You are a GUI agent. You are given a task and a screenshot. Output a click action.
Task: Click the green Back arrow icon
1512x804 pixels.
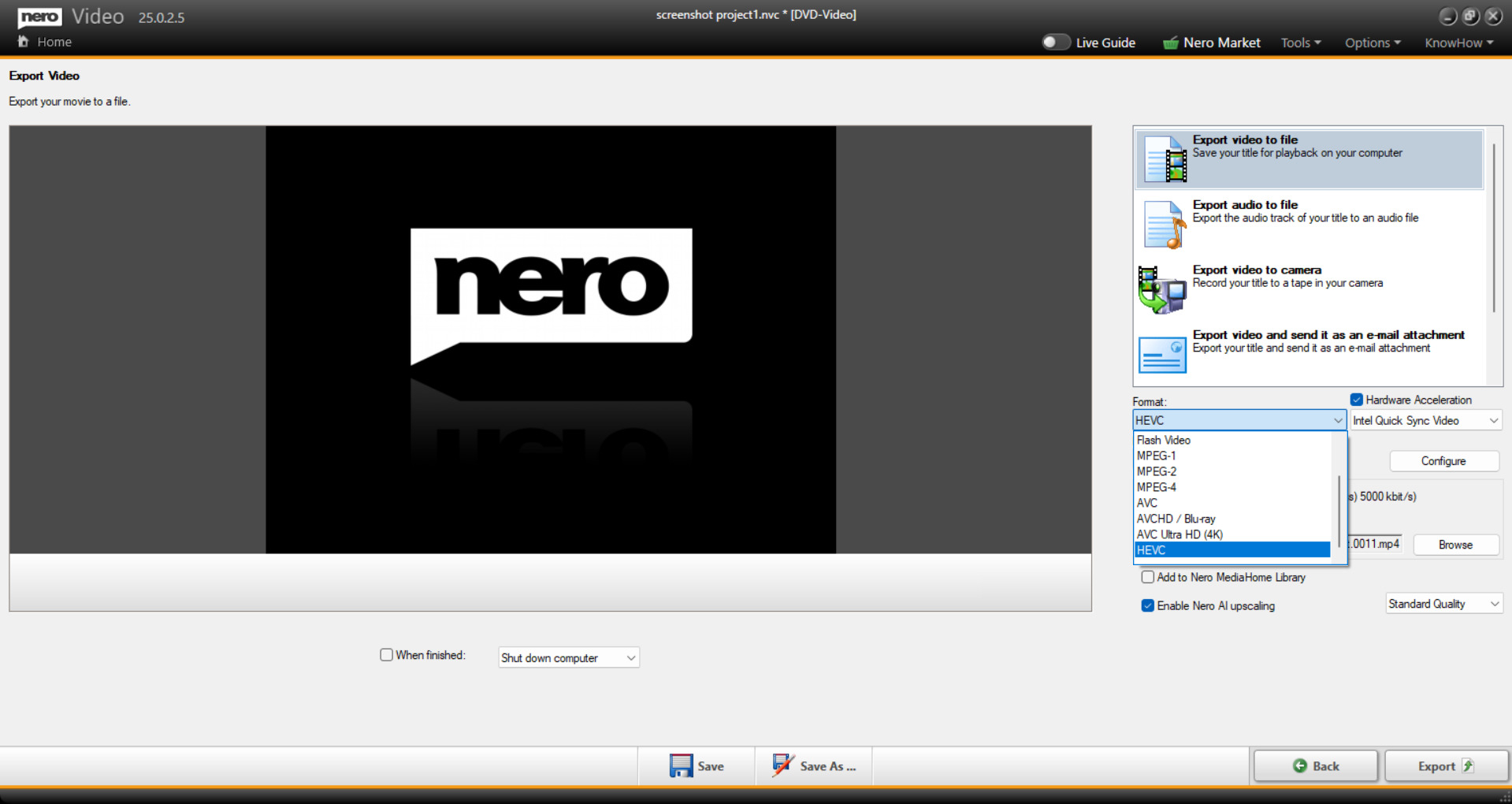coord(1300,765)
